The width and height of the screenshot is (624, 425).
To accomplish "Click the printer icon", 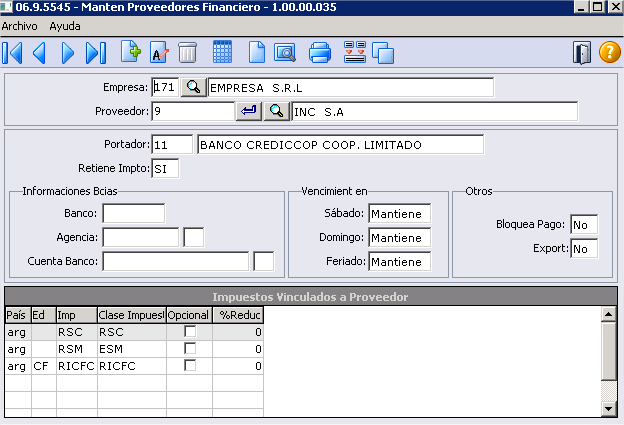I will (320, 53).
